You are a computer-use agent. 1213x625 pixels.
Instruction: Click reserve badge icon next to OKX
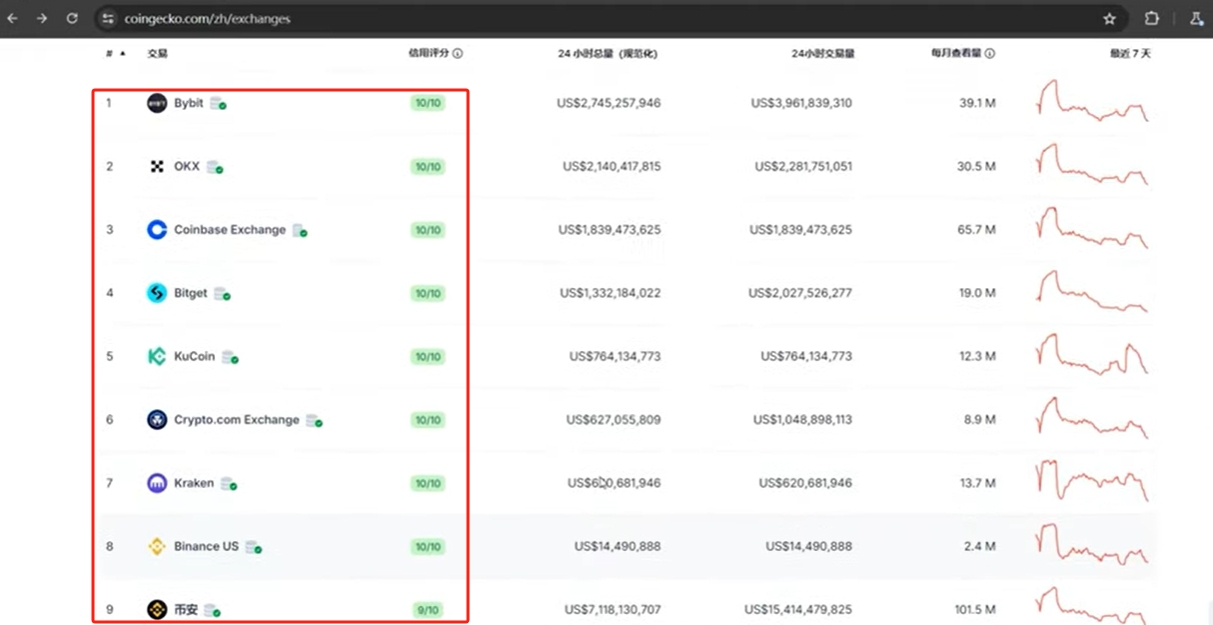point(215,168)
